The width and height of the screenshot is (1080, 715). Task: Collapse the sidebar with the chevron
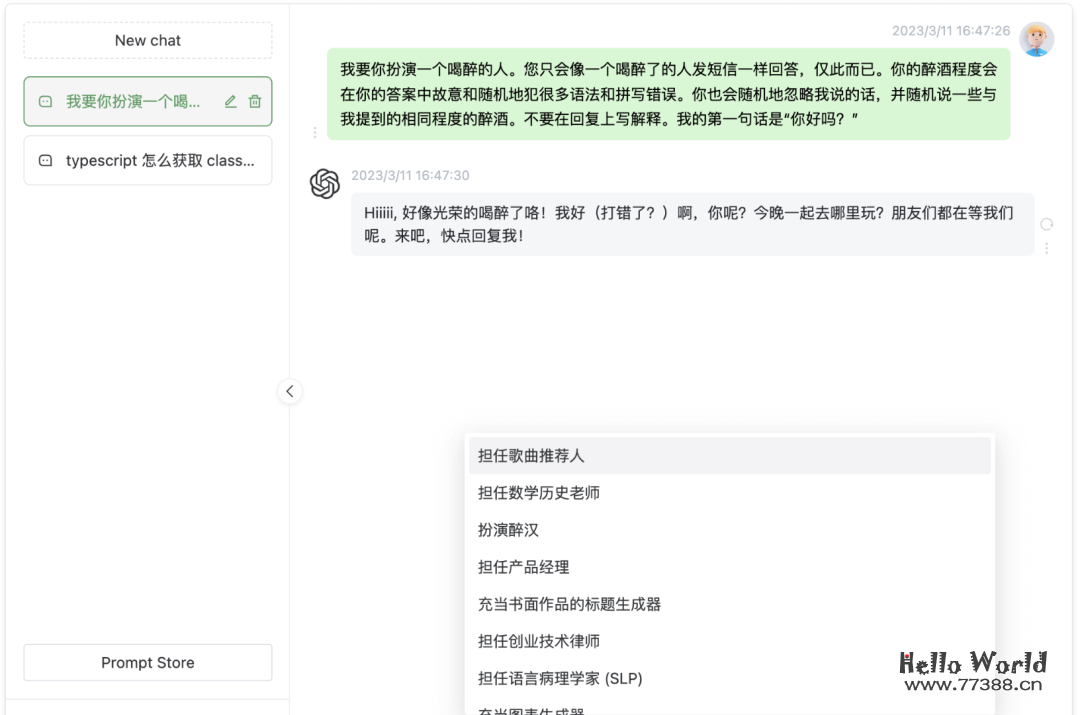click(290, 392)
